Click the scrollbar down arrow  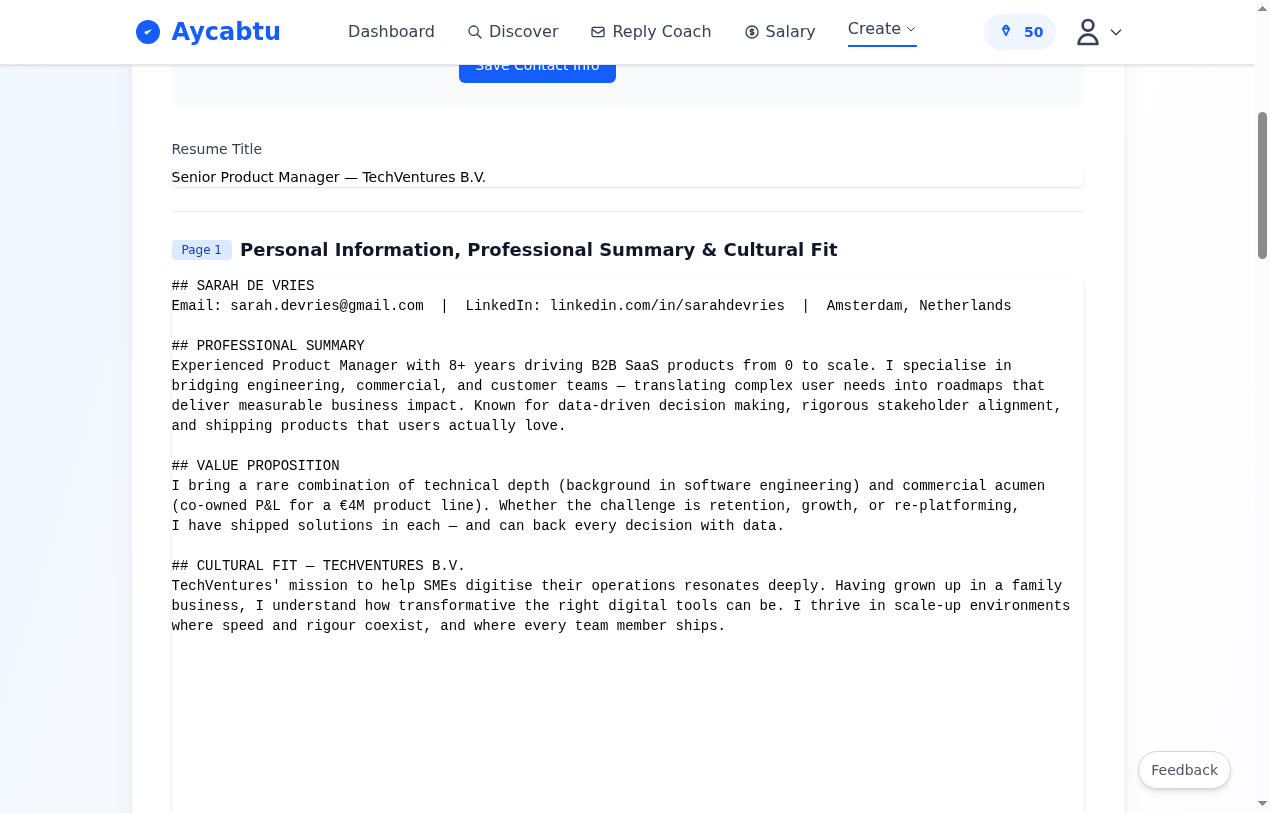(x=1262, y=804)
